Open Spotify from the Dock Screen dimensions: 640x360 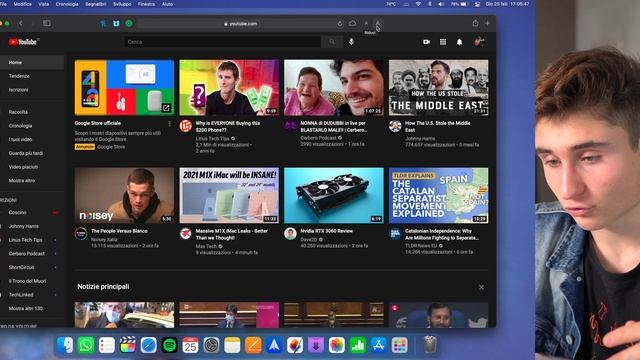point(169,345)
